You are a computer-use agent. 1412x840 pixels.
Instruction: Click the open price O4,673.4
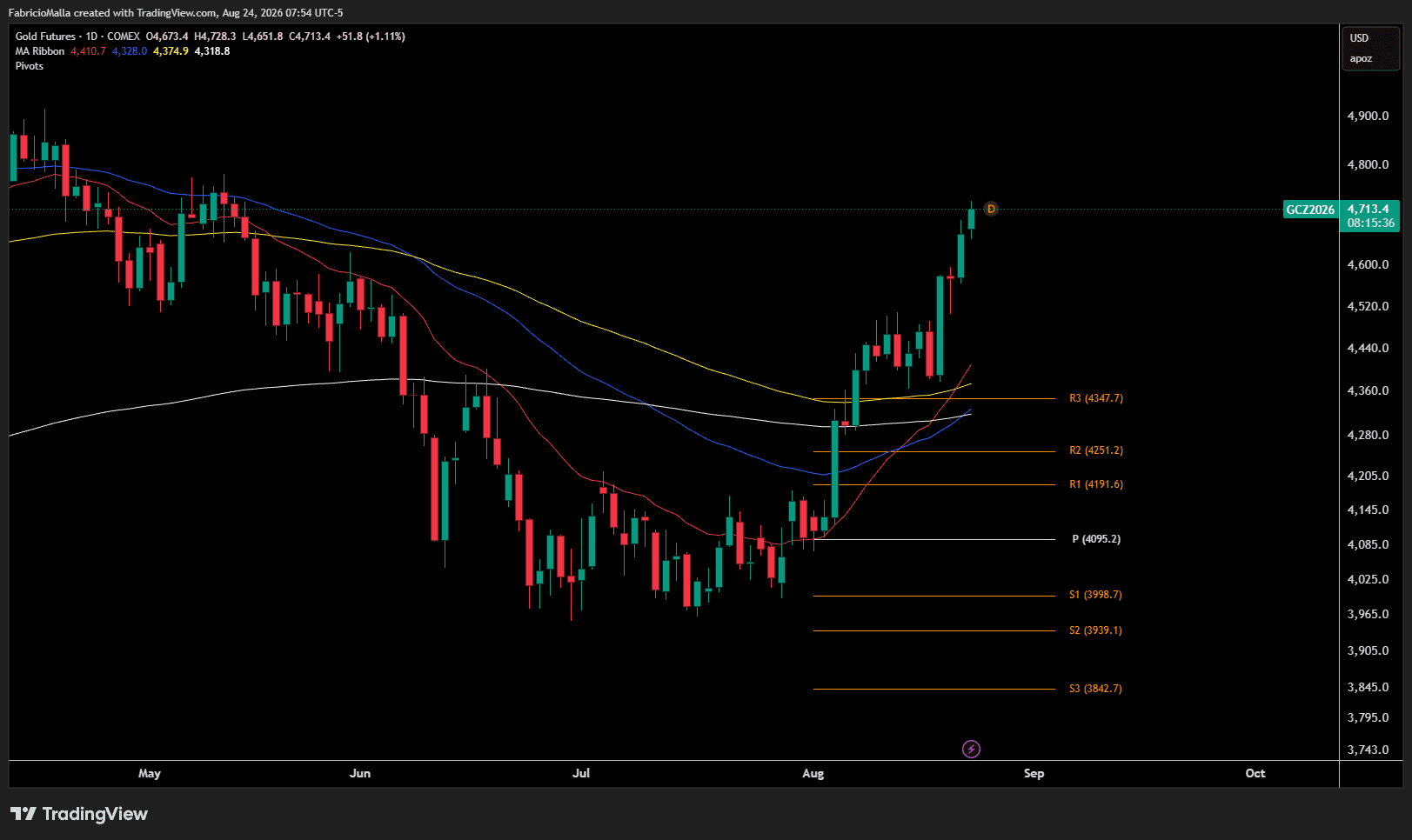click(x=167, y=37)
